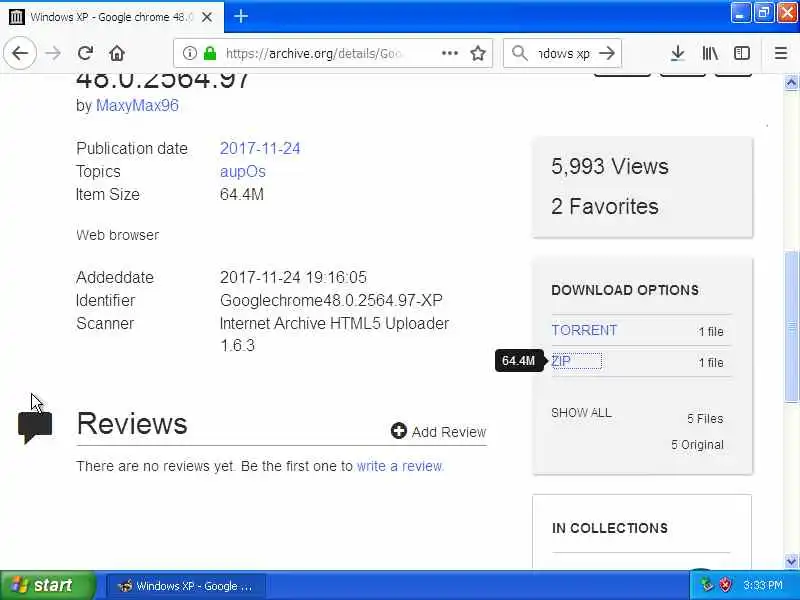
Task: Click scrollbar up arrow
Action: 791,83
